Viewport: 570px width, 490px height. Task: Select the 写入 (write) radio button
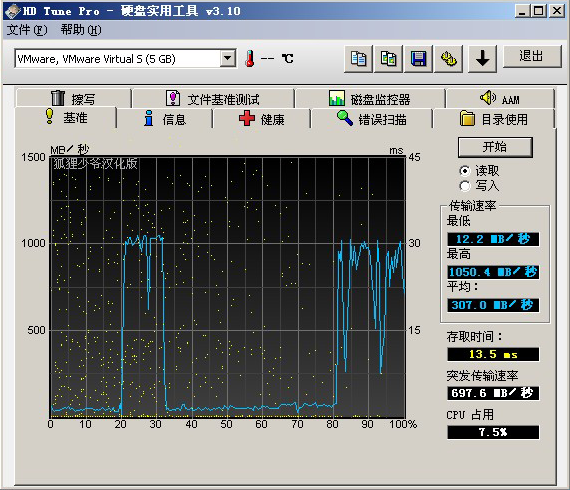coord(465,186)
